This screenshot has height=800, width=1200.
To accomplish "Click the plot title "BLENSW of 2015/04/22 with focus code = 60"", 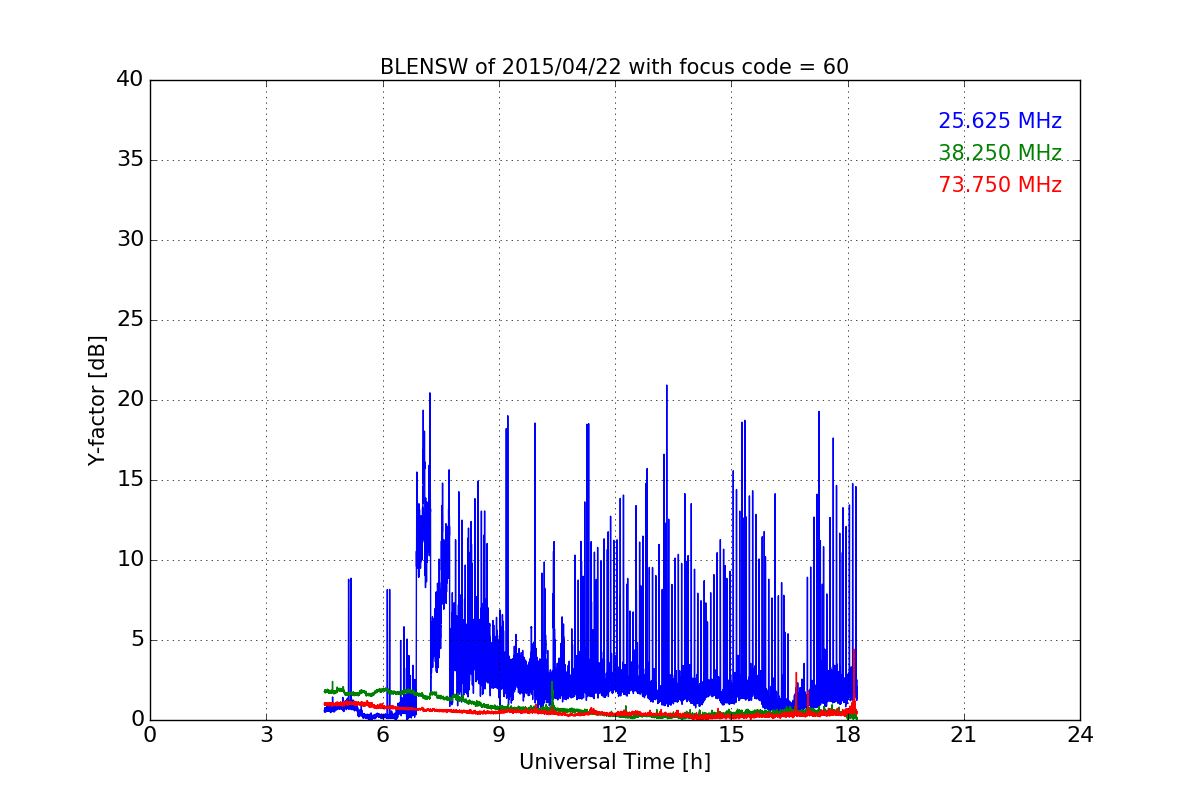I will tap(614, 67).
